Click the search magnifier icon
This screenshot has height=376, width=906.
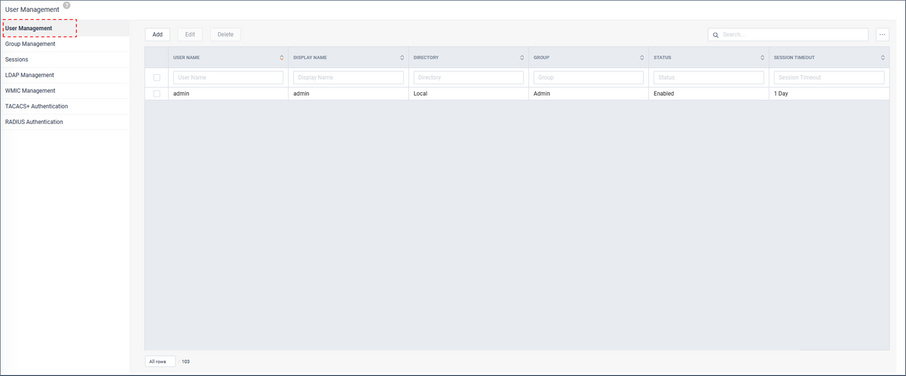click(716, 35)
